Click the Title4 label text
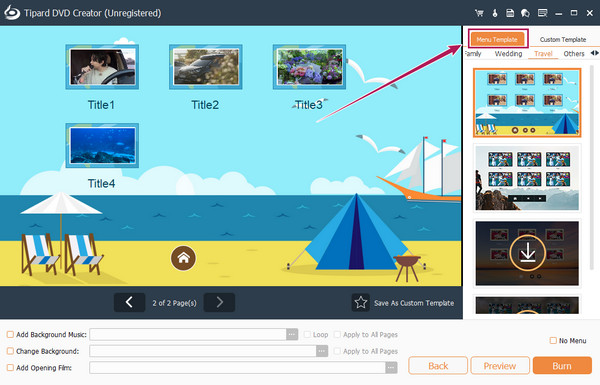Image resolution: width=600 pixels, height=385 pixels. click(x=101, y=184)
